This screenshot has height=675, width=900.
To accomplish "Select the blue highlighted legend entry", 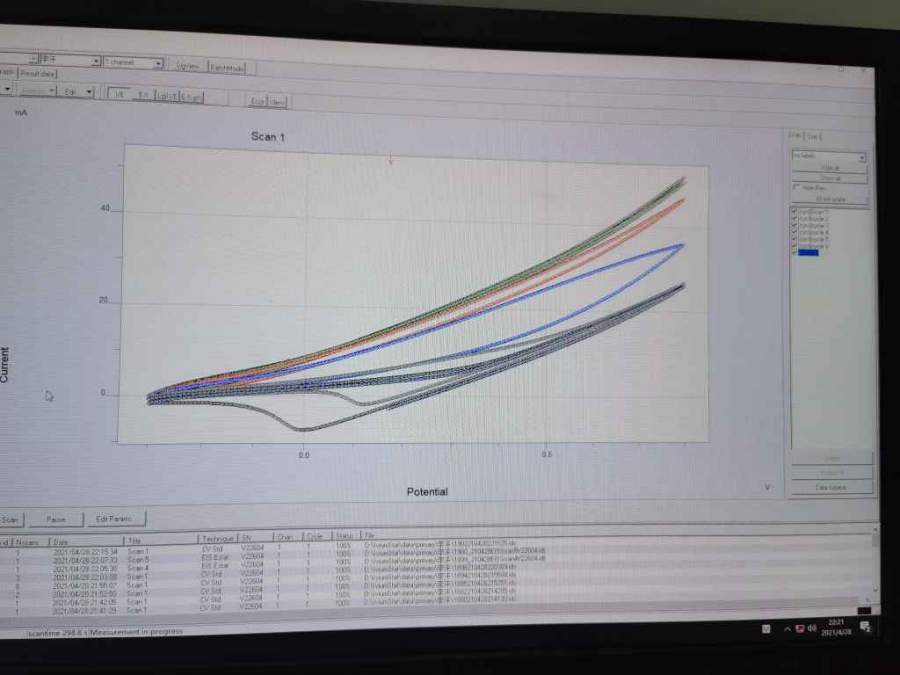I will pyautogui.click(x=808, y=253).
